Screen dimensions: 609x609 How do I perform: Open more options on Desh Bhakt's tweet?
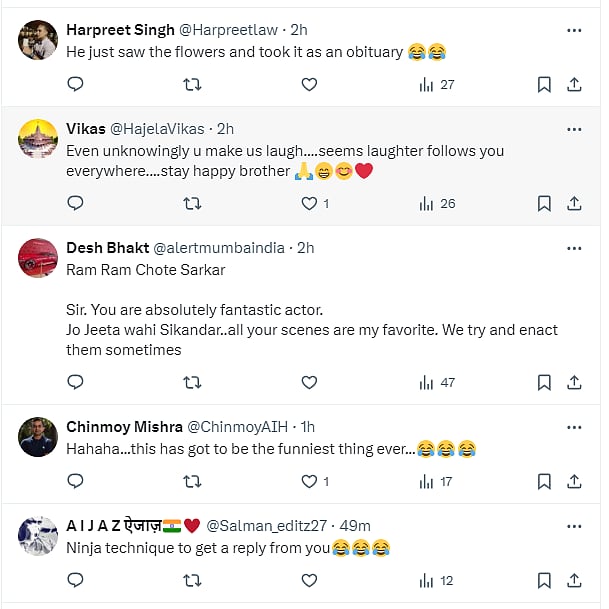574,248
